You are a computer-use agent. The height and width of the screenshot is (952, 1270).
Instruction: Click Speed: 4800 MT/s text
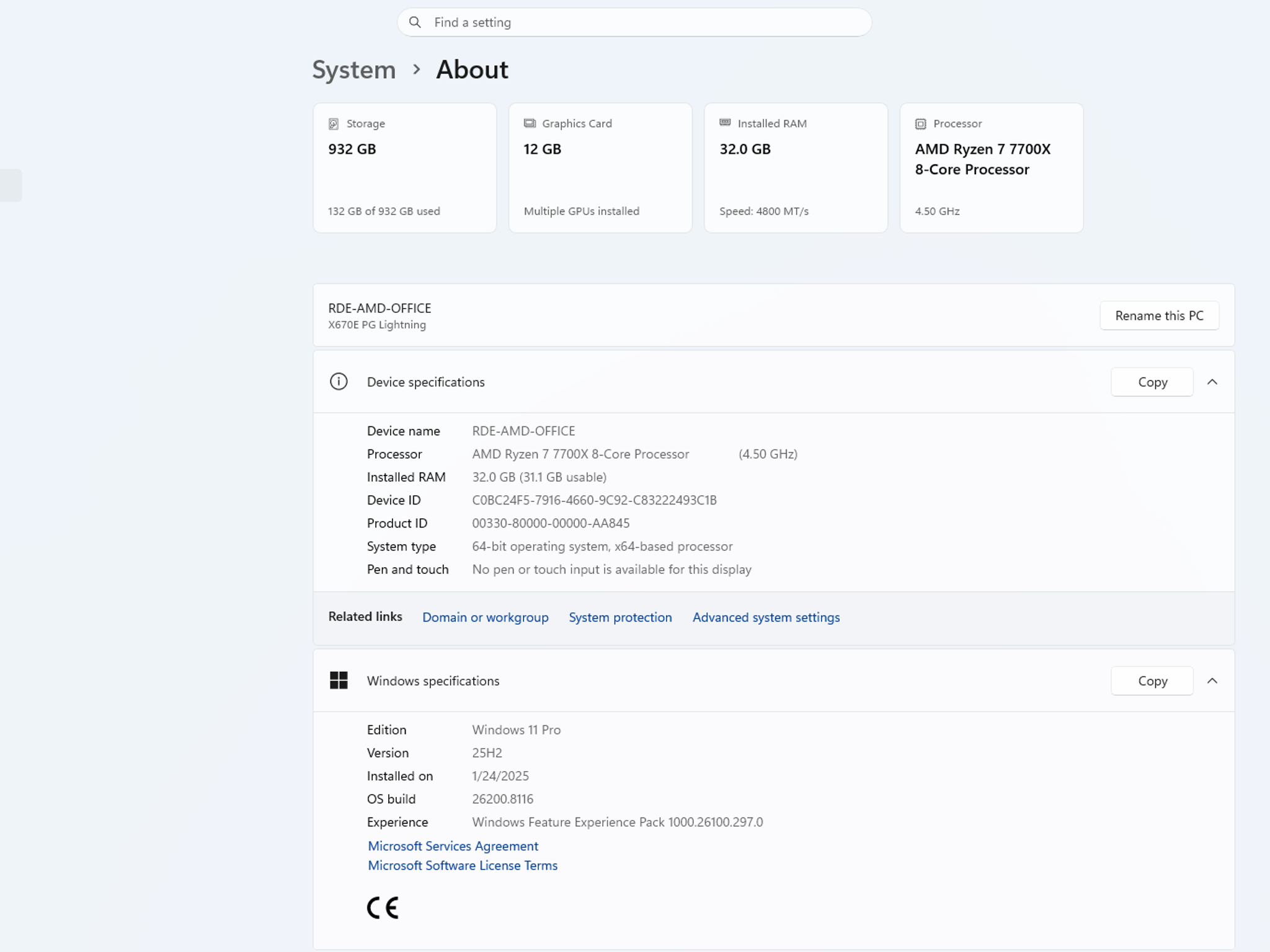tap(763, 211)
